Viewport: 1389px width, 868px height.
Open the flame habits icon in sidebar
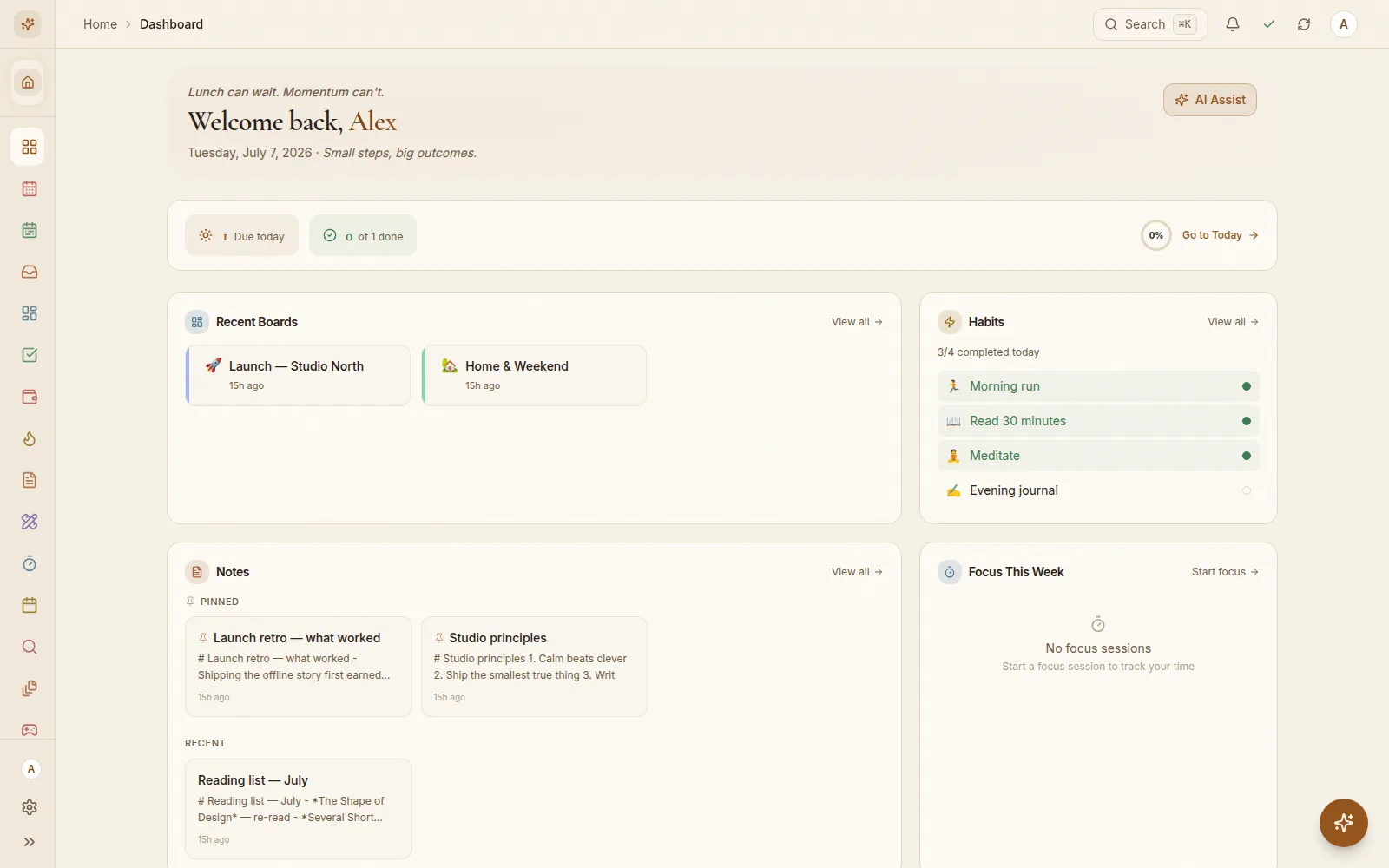point(30,438)
